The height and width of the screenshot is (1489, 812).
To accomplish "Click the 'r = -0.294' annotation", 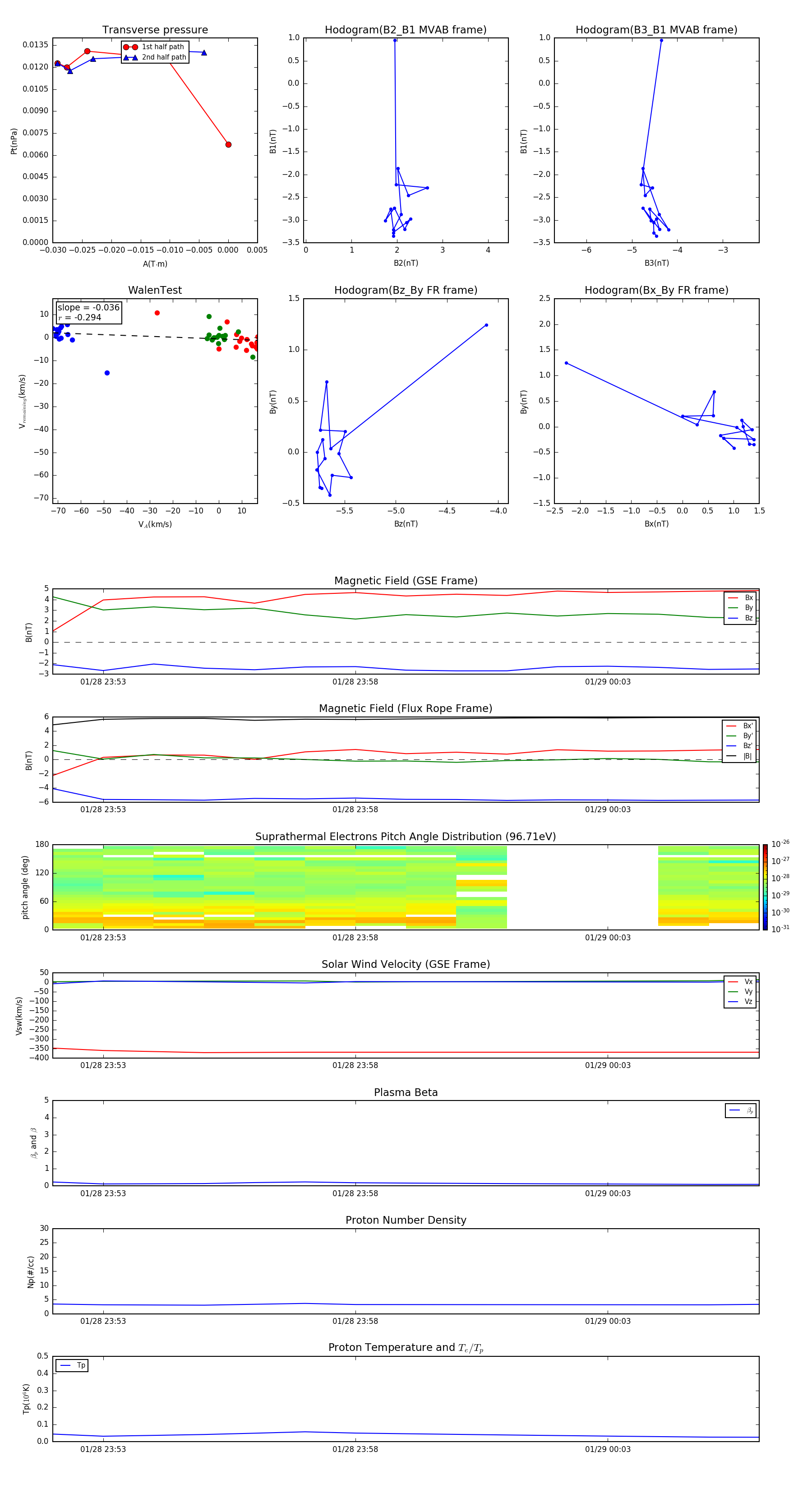I will [x=80, y=317].
